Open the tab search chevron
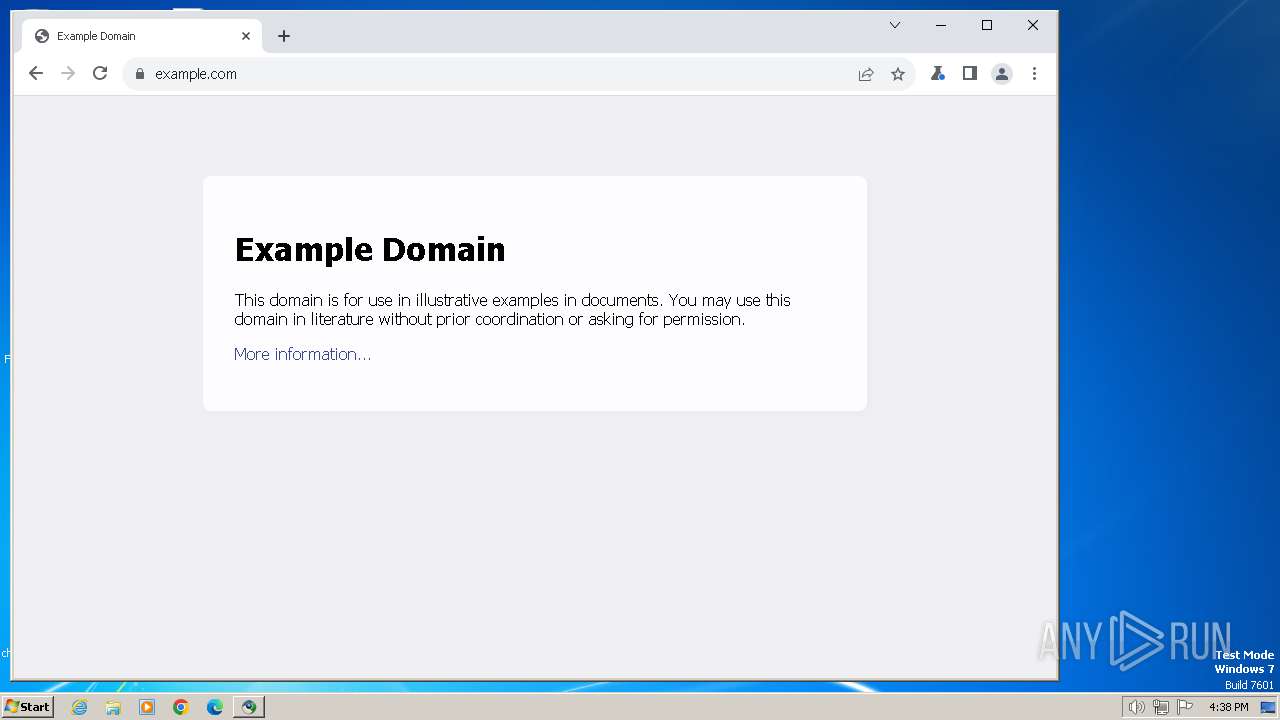This screenshot has height=720, width=1280. coord(895,25)
